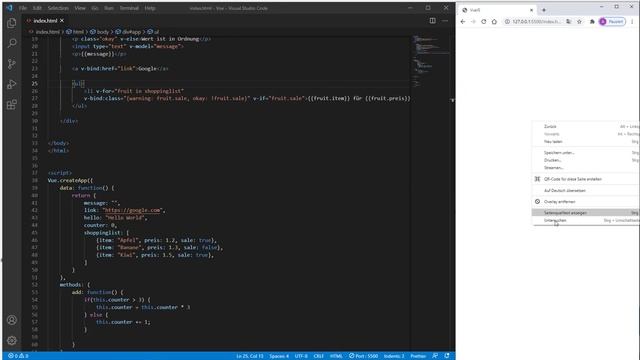Click the Vue.createApp line in editor

click(70, 180)
